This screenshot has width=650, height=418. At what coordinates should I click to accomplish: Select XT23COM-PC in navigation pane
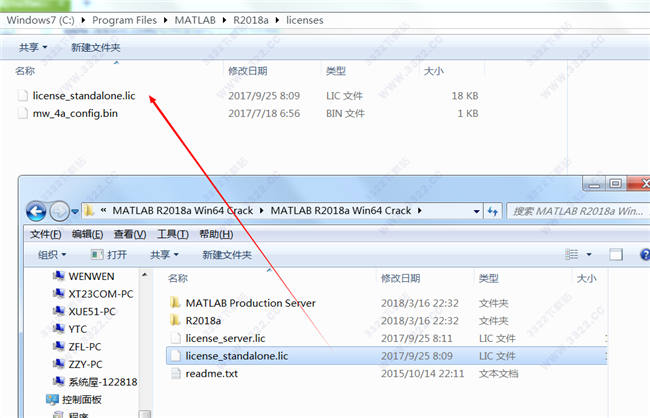pos(101,294)
